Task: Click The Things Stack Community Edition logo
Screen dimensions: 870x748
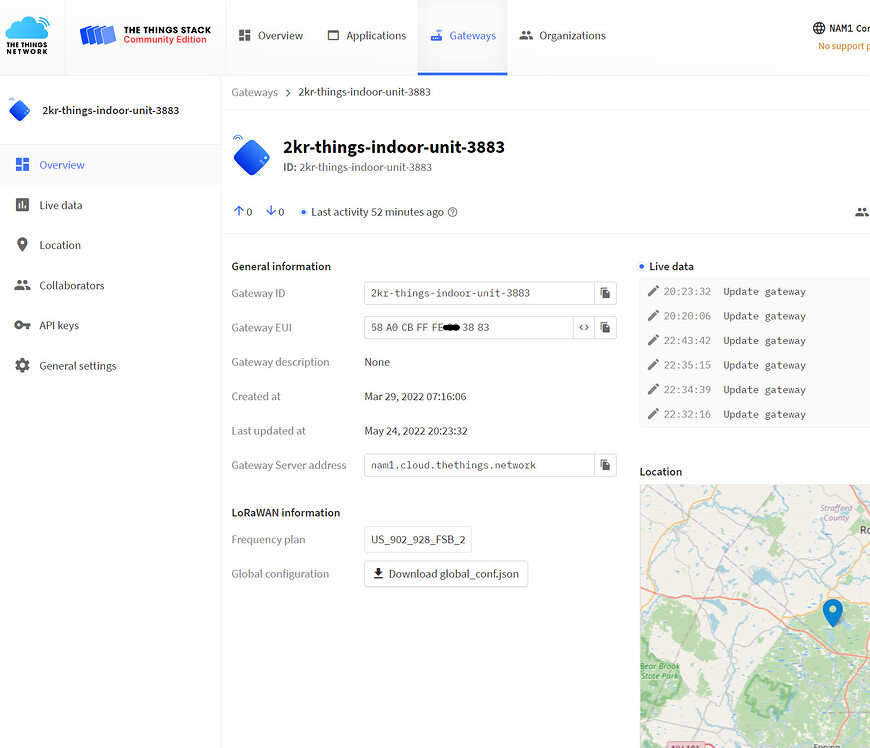Action: click(145, 34)
